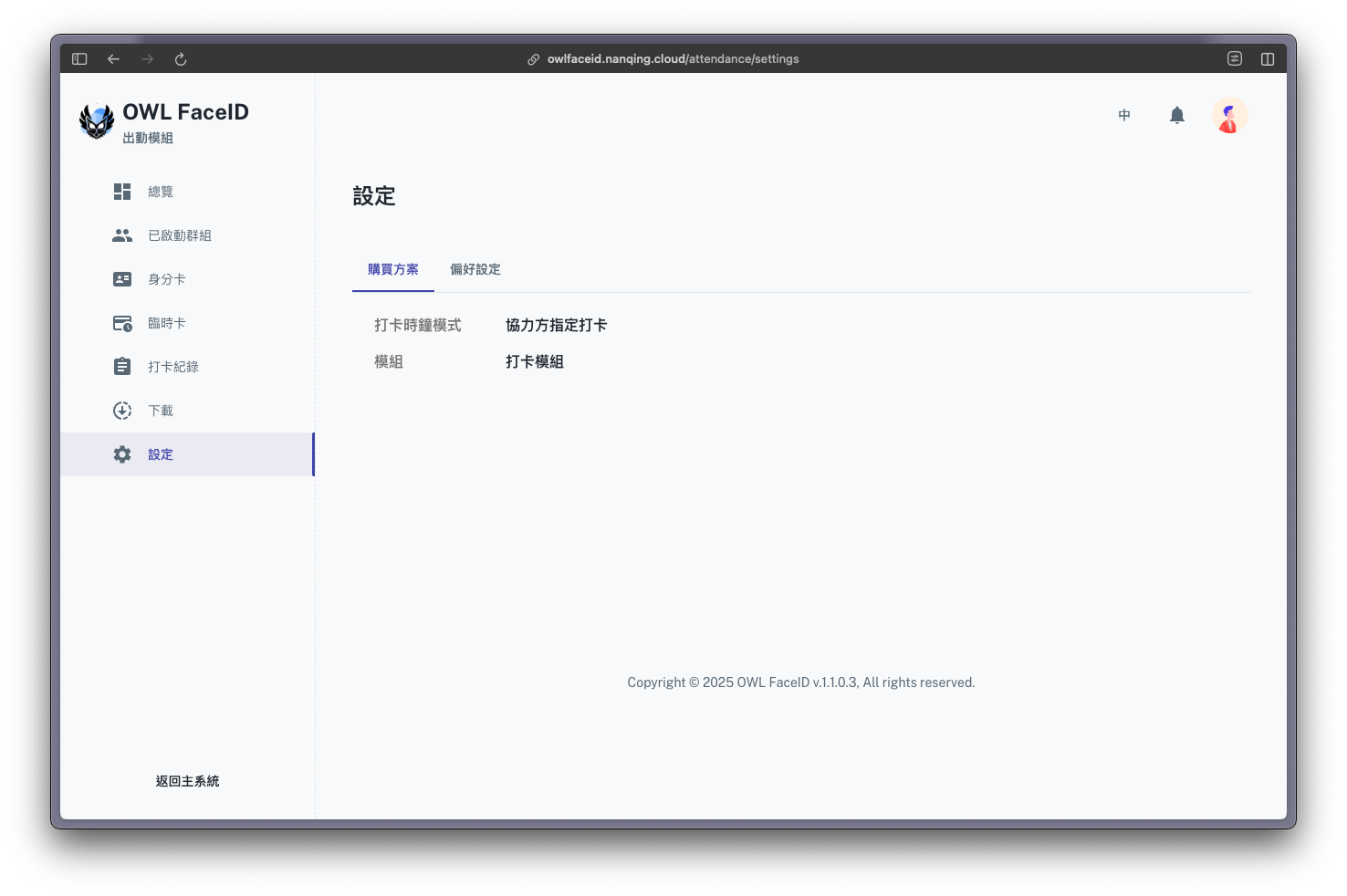The width and height of the screenshot is (1347, 896).
Task: Click the 下載 download icon
Action: click(122, 411)
